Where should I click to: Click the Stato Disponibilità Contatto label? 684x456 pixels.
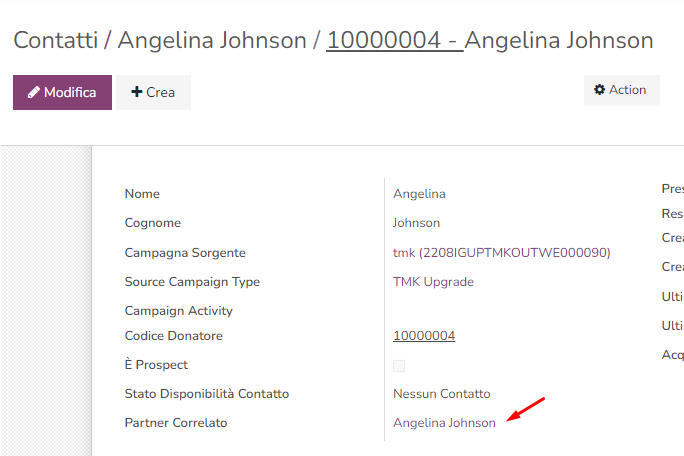click(206, 394)
